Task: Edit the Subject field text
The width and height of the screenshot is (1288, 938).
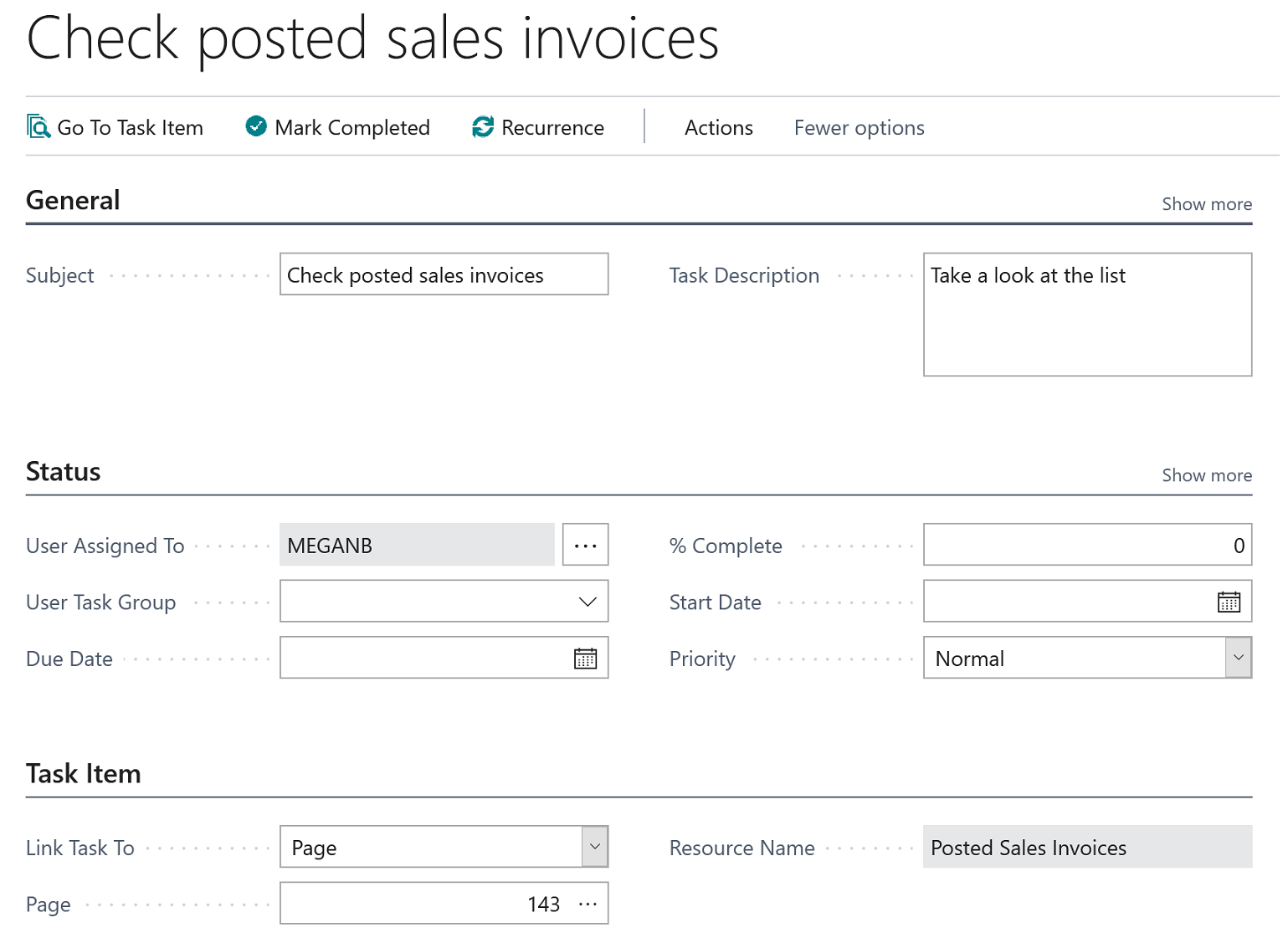Action: [444, 274]
